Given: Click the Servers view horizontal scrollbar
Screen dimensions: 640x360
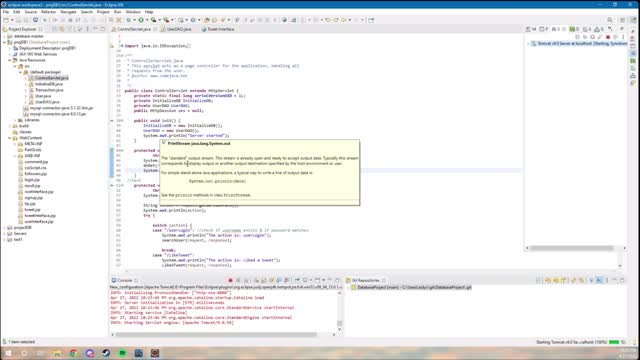Looking at the screenshot, I should pos(572,248).
